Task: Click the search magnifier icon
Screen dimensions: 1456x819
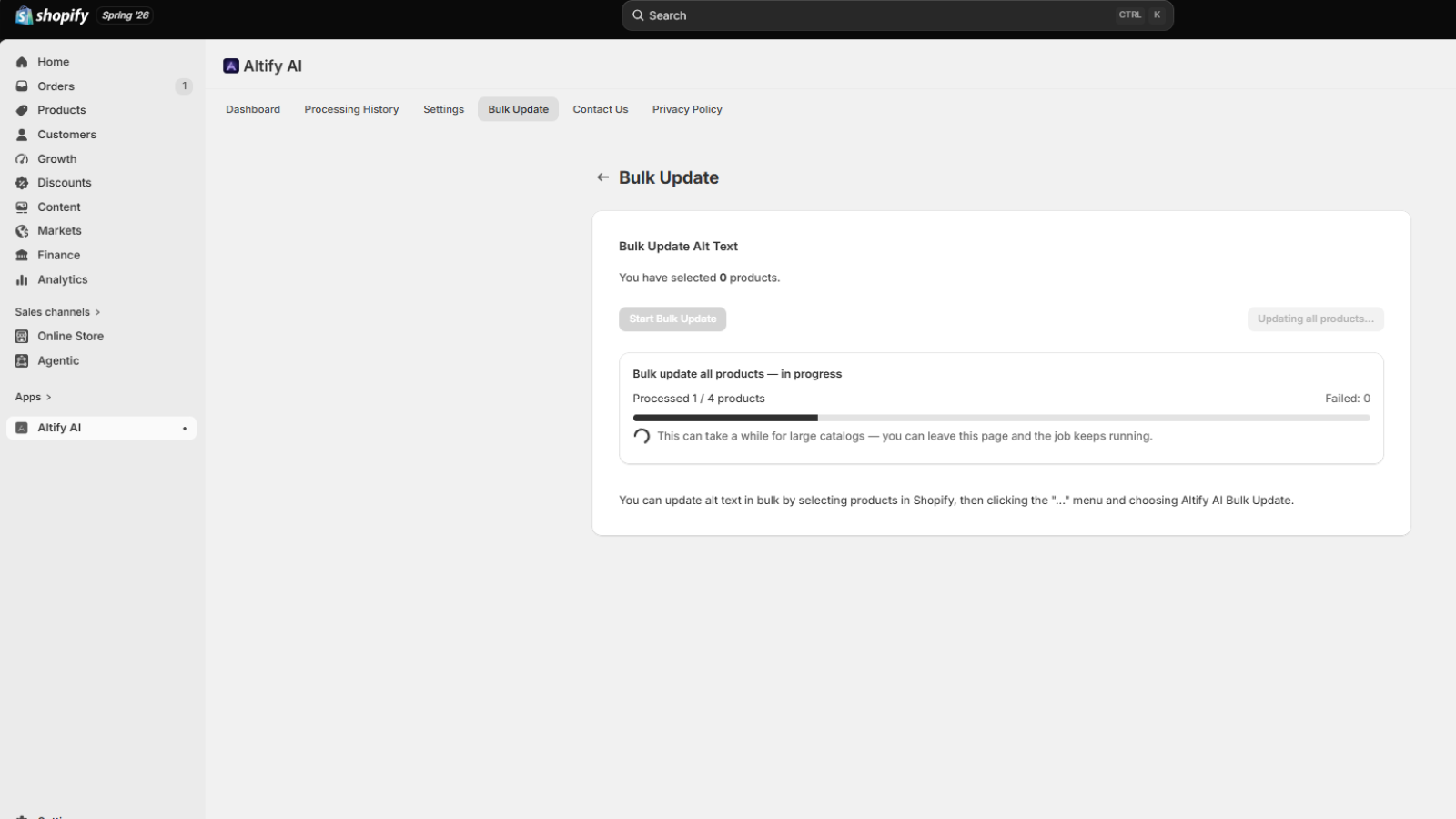Action: (639, 15)
